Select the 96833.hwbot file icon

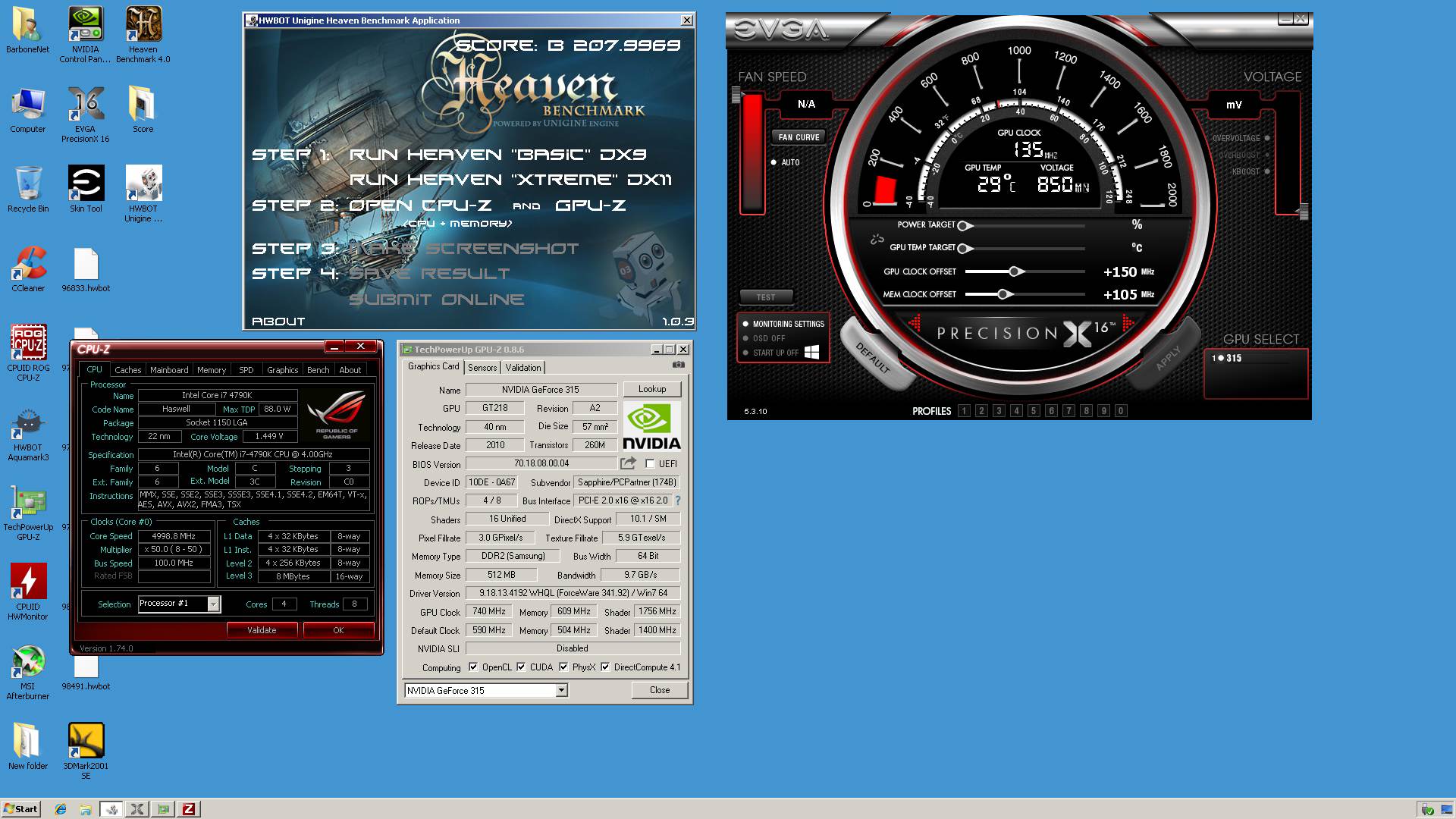point(86,270)
